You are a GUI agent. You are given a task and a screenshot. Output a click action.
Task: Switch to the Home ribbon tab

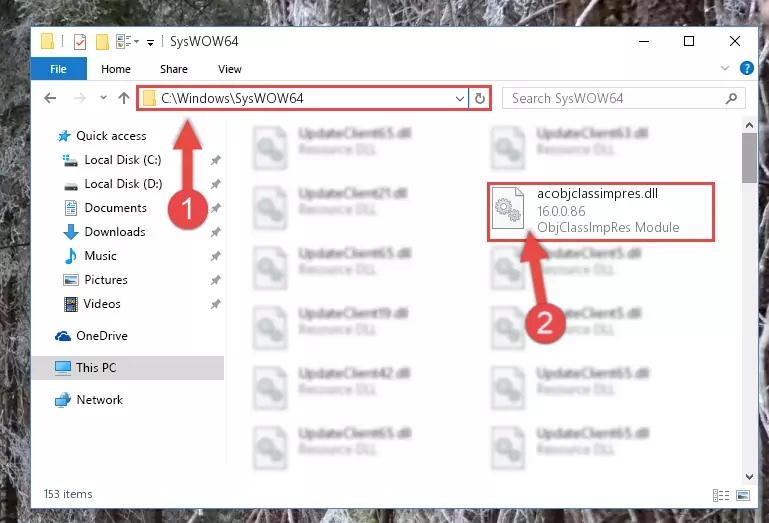(116, 69)
